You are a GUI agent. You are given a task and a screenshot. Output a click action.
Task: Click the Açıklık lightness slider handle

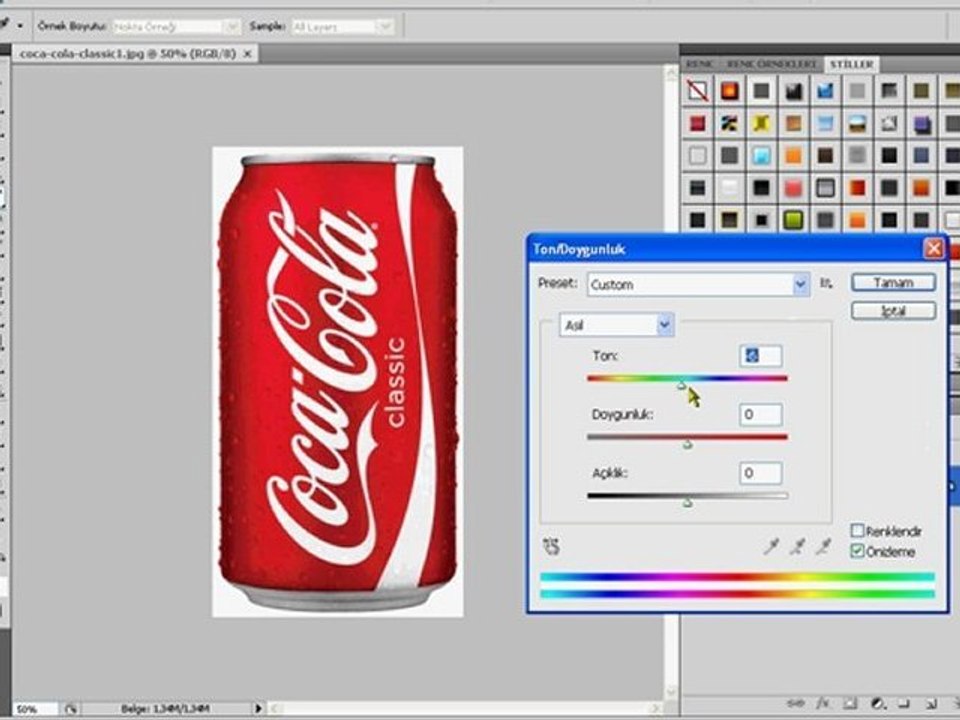688,503
